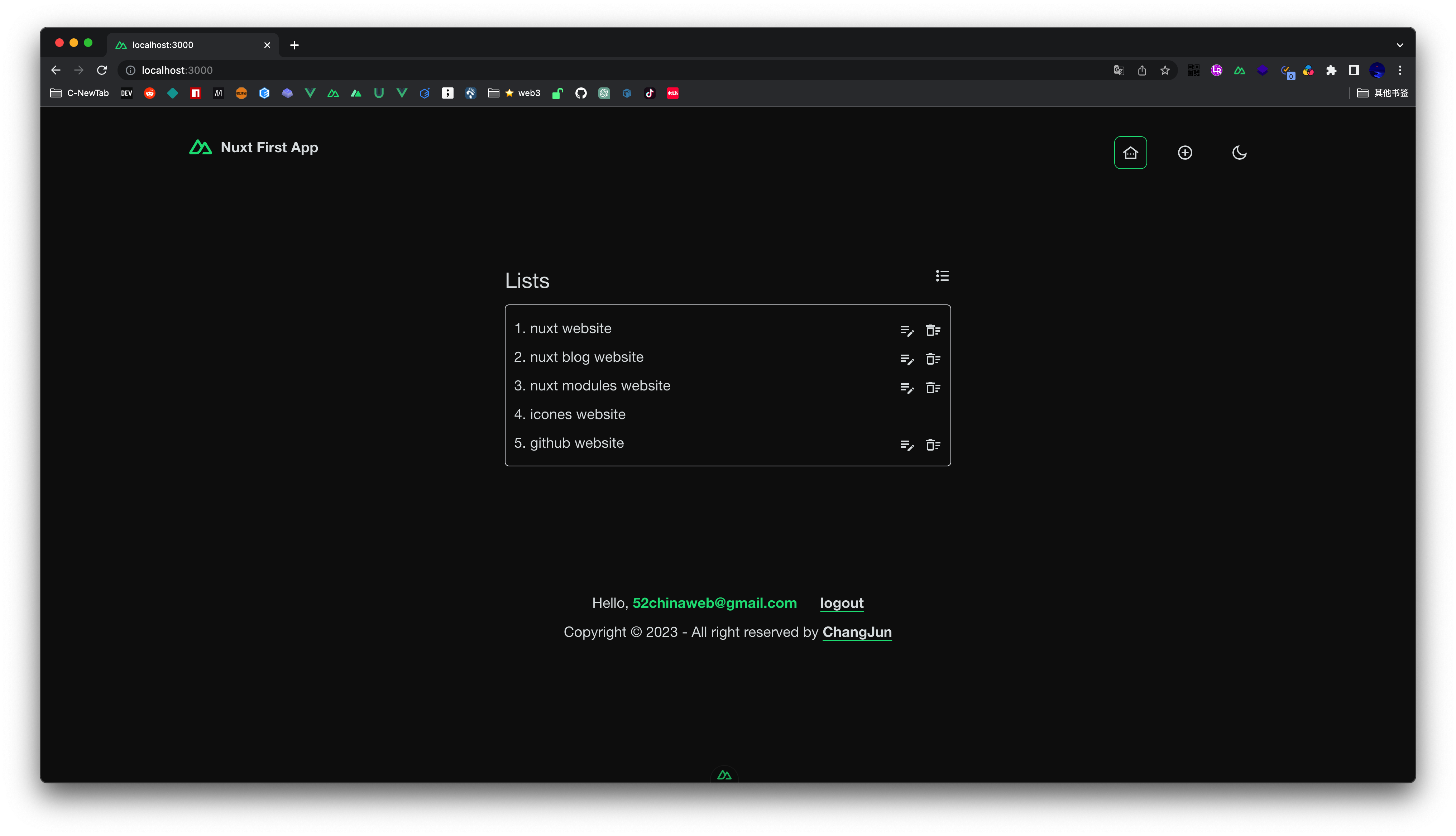Open Nuxt DevTools icon at page bottom
Viewport: 1456px width, 836px height.
724,775
